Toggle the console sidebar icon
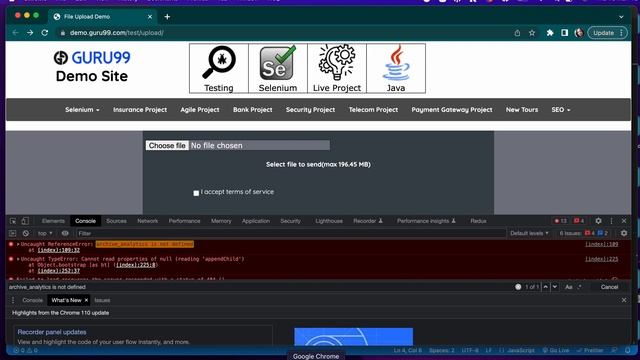Viewport: 640px width, 360px height. point(13,233)
